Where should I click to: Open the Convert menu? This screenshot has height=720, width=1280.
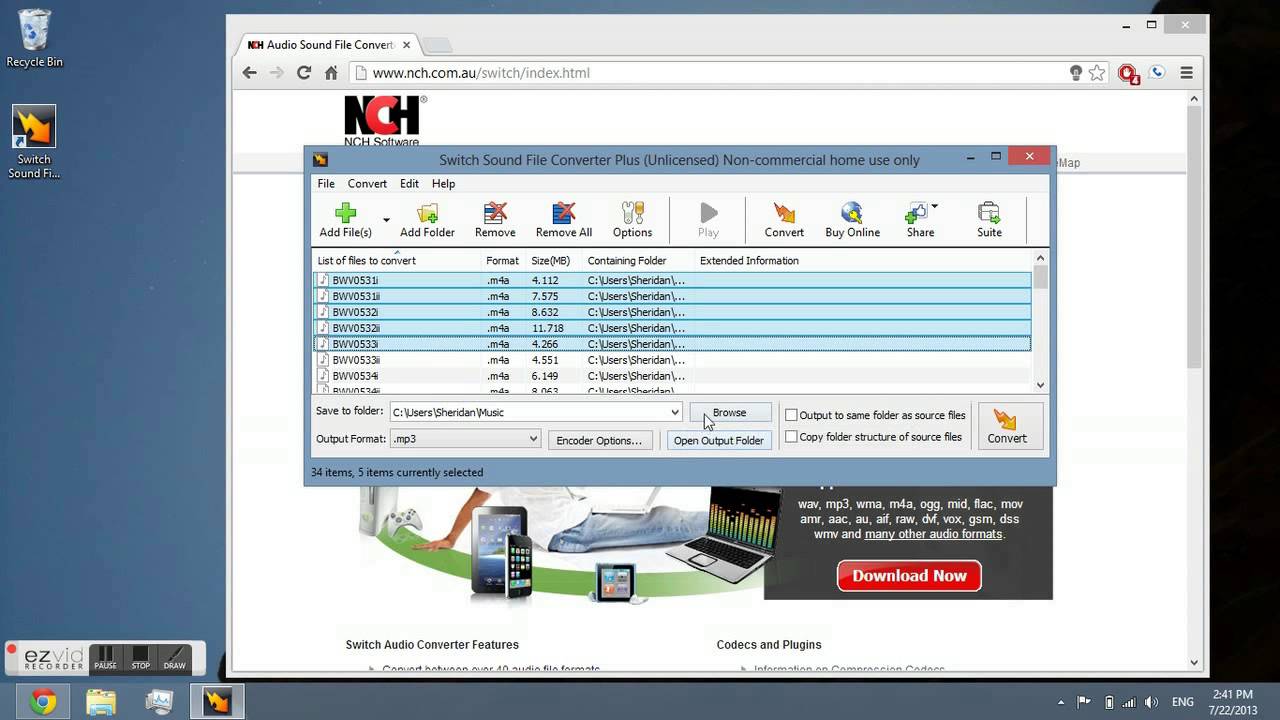(x=367, y=184)
